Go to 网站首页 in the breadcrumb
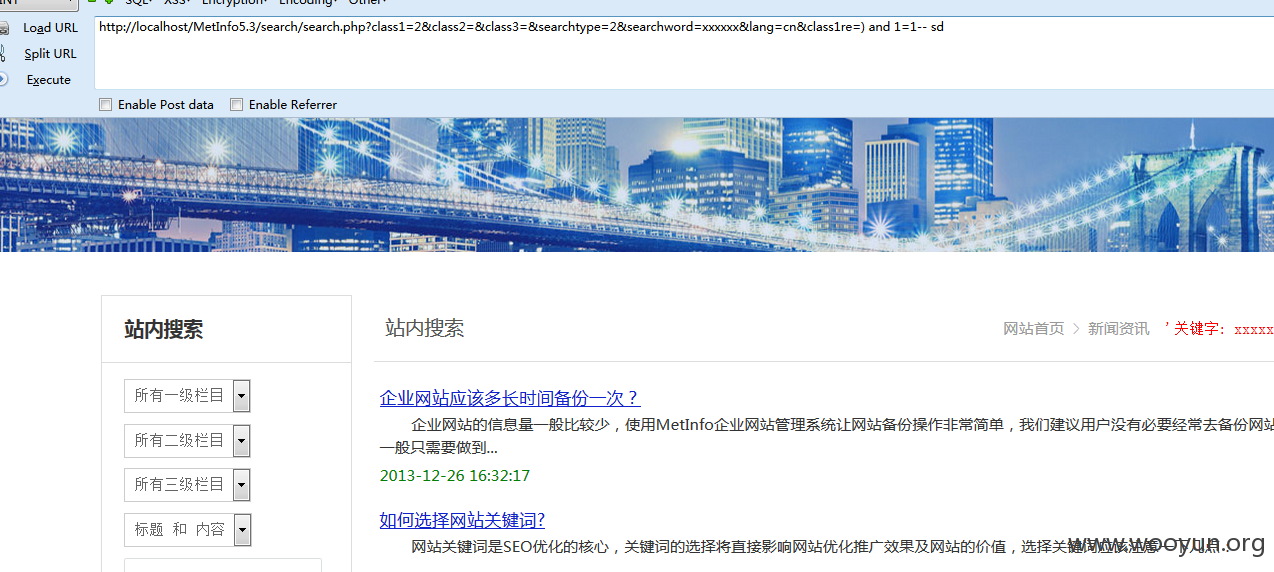Viewport: 1274px width, 572px height. 1034,329
